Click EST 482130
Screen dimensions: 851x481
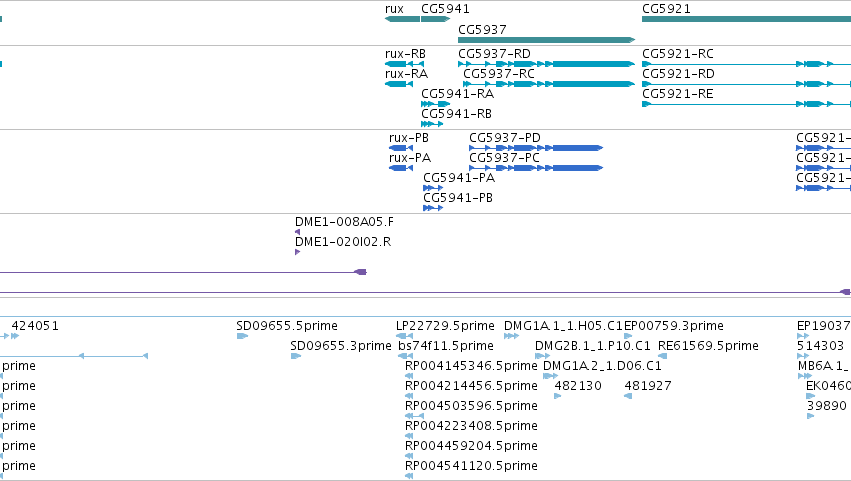pyautogui.click(x=578, y=386)
